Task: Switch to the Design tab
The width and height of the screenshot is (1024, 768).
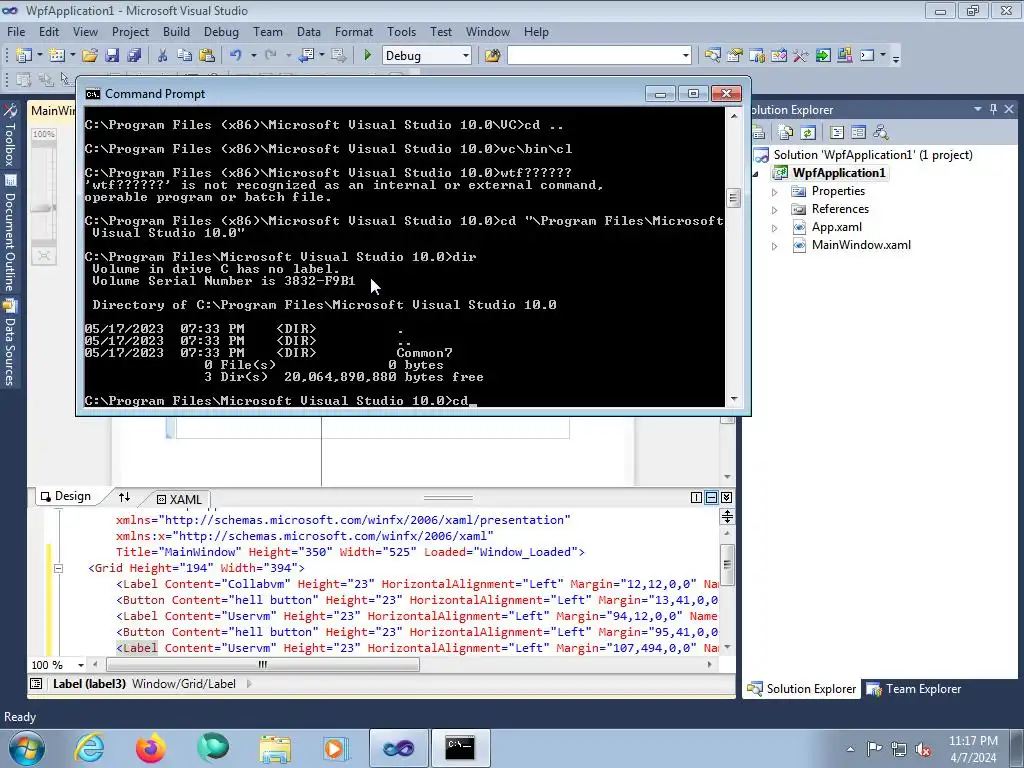Action: tap(66, 496)
